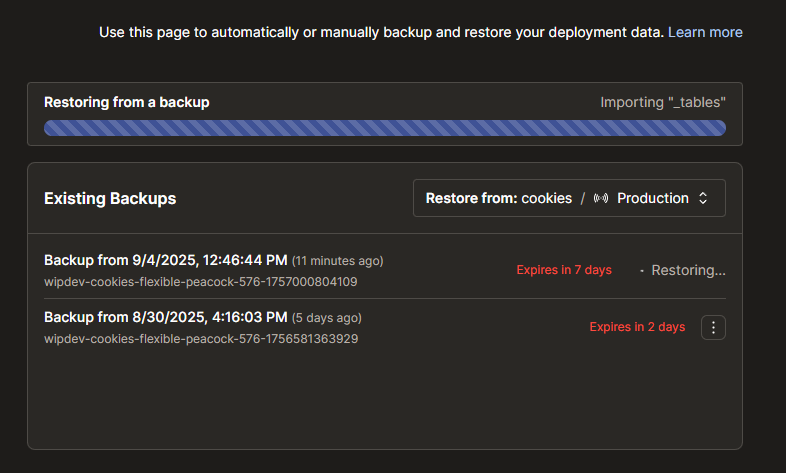Open the Restore from: cookies dropdown
Image resolution: width=786 pixels, height=473 pixels.
click(569, 198)
